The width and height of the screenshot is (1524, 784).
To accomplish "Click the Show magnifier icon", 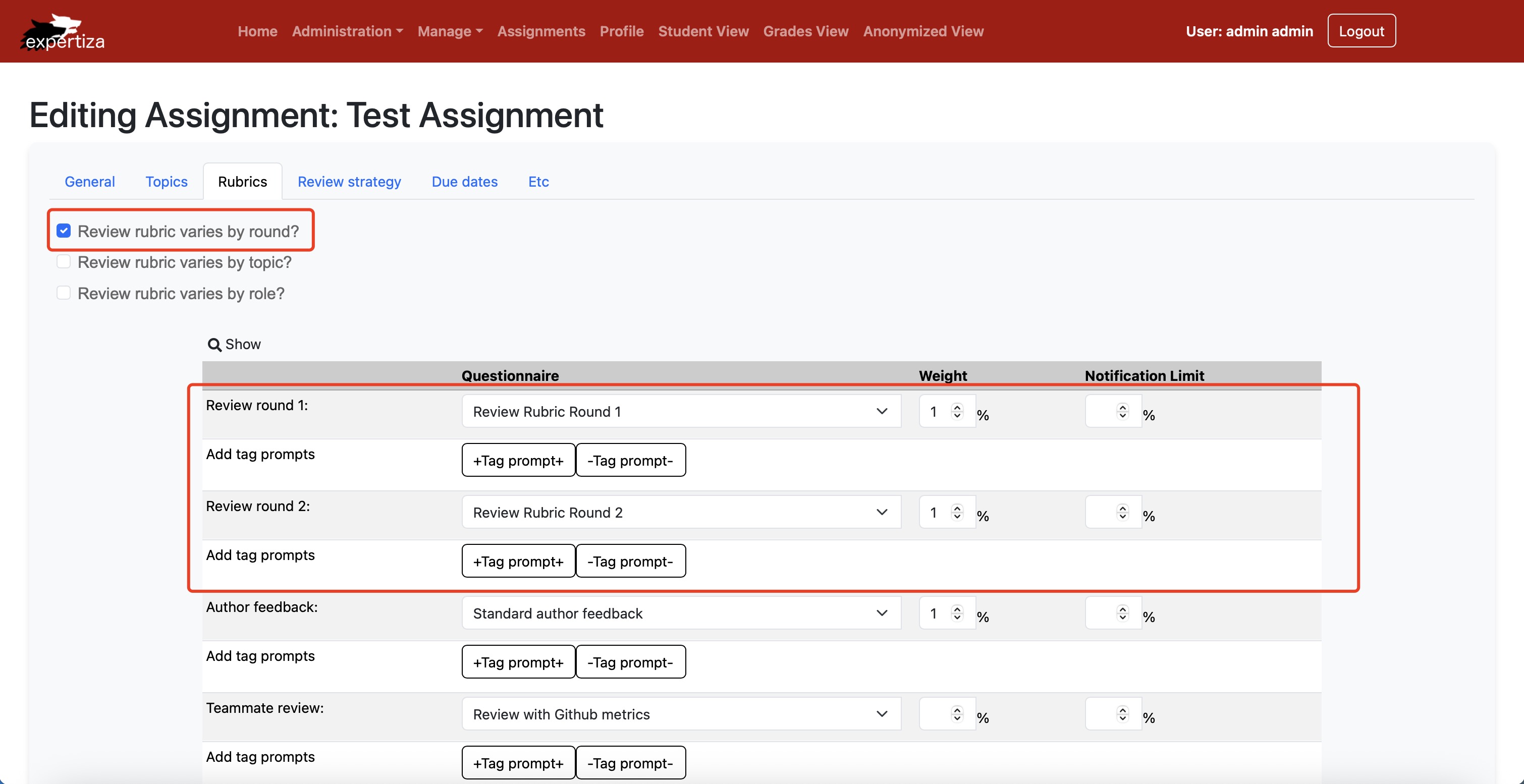I will pyautogui.click(x=214, y=345).
